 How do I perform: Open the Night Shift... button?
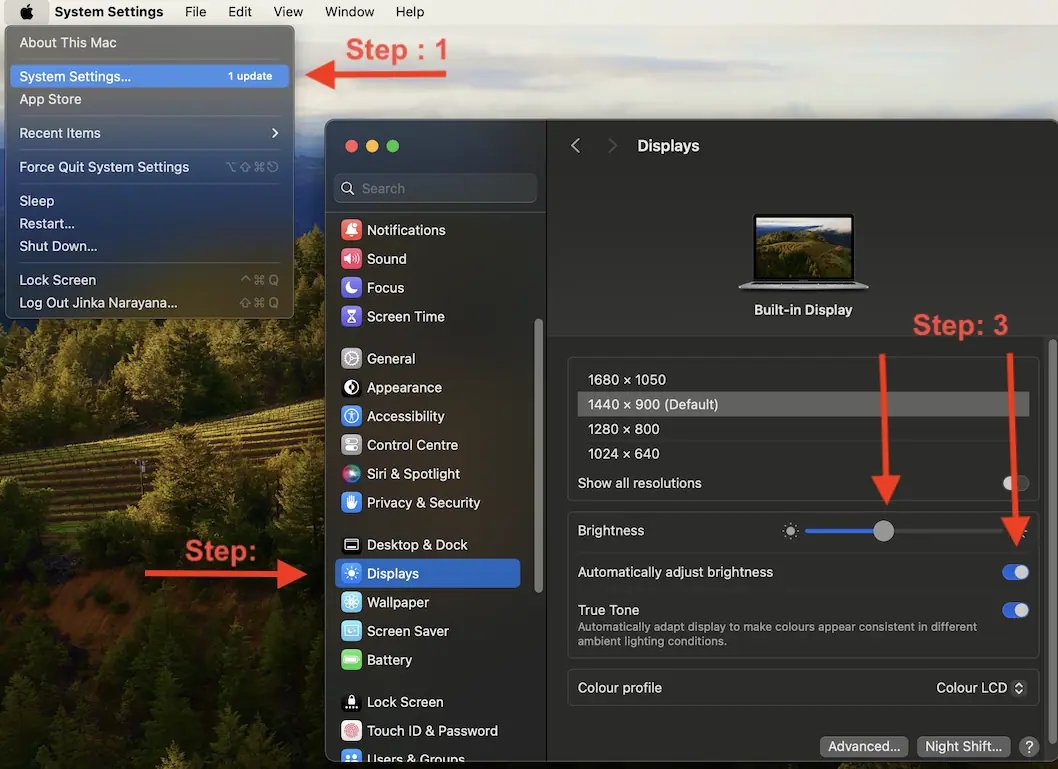[x=963, y=746]
